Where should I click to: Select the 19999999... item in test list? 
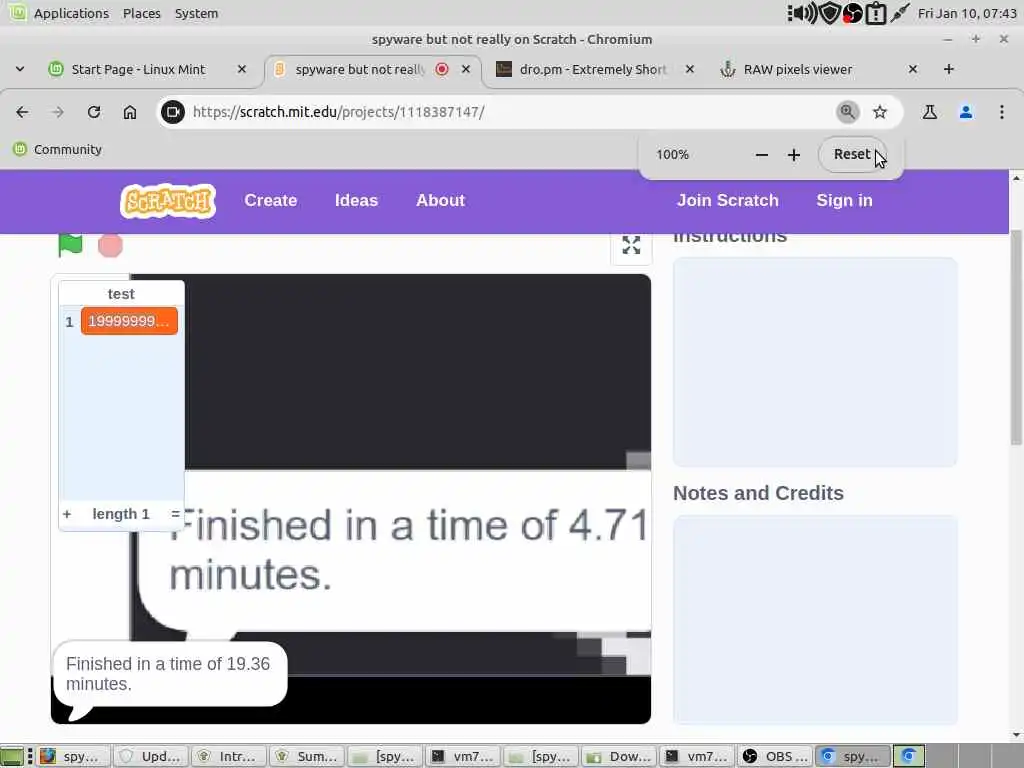129,321
